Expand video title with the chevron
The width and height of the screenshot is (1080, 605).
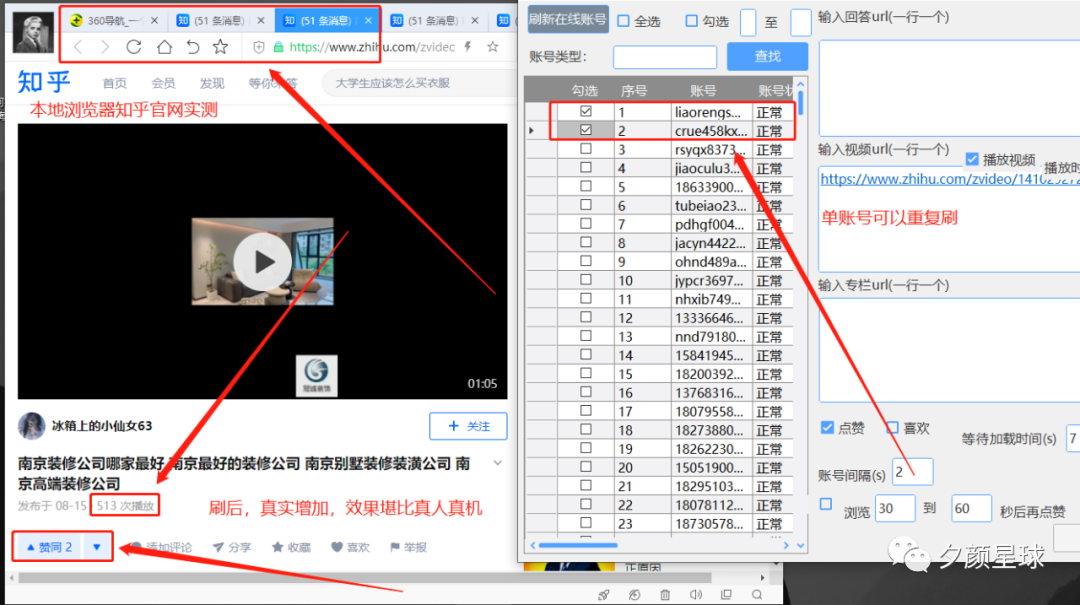[498, 463]
